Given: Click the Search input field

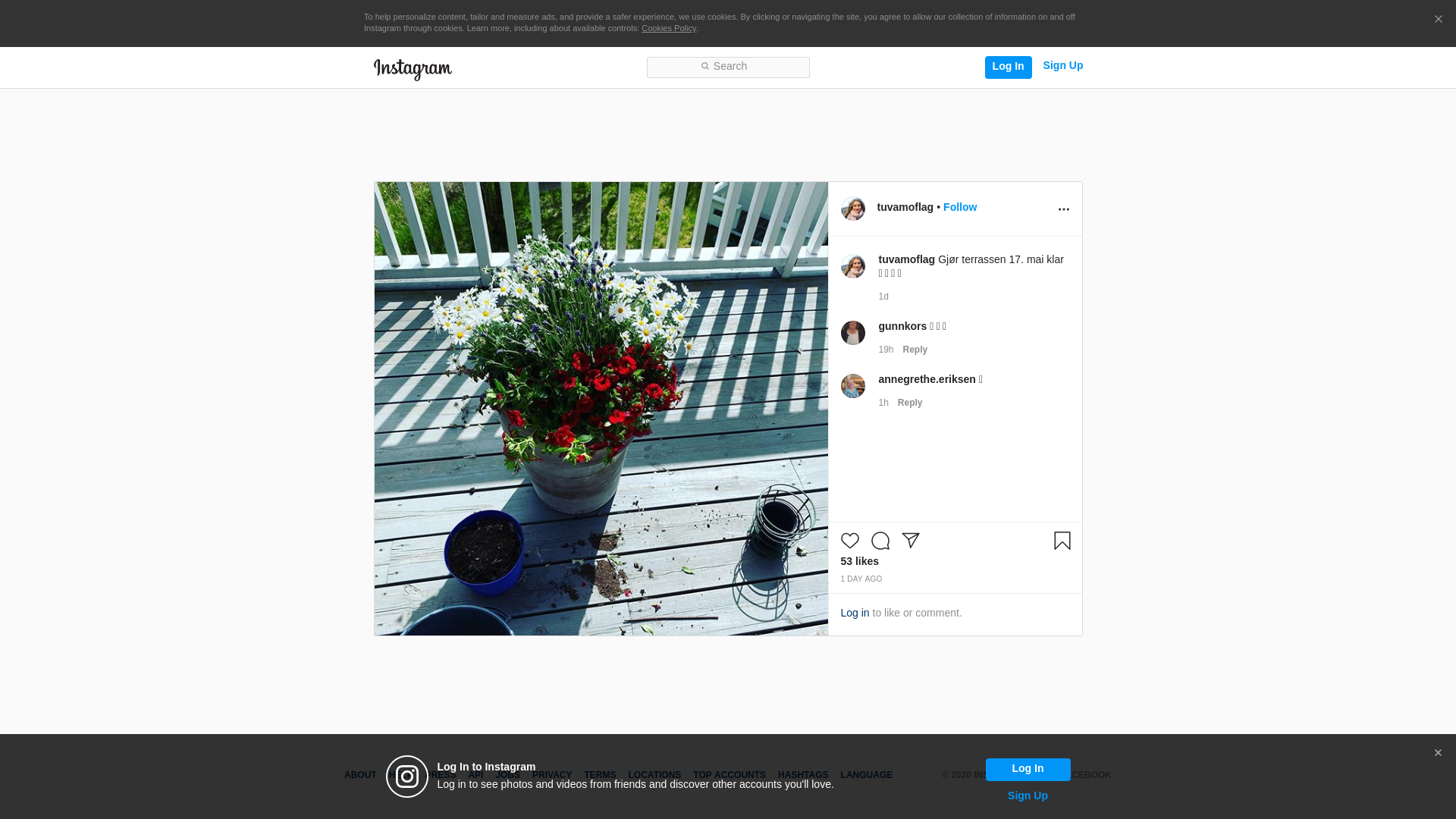Looking at the screenshot, I should [x=728, y=67].
